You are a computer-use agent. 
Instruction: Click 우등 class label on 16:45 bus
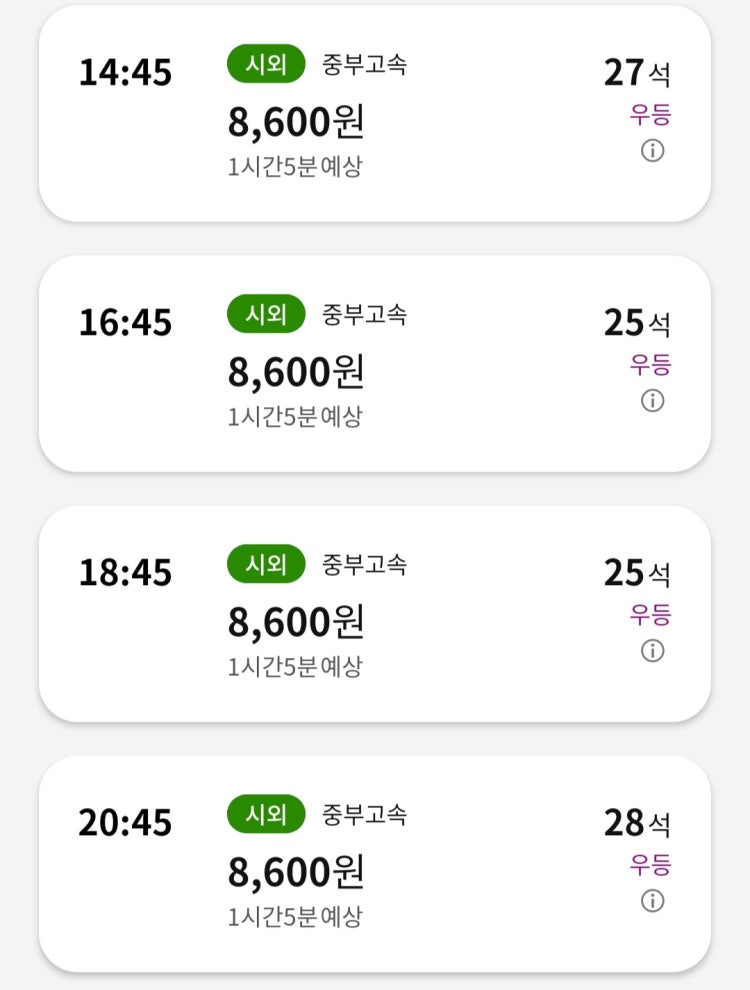coord(650,365)
